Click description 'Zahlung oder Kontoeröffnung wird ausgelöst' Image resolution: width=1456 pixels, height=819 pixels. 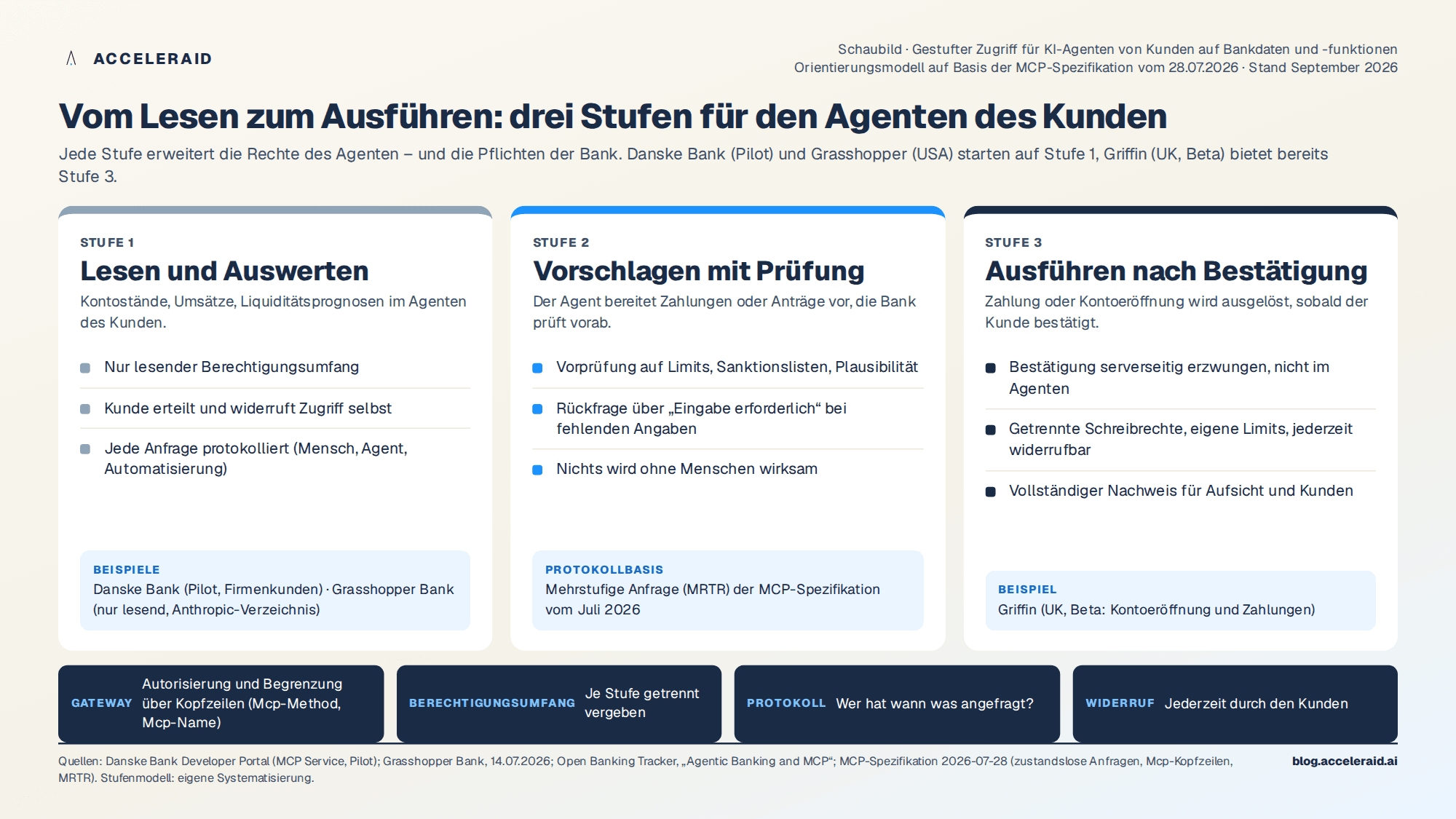pos(1176,312)
